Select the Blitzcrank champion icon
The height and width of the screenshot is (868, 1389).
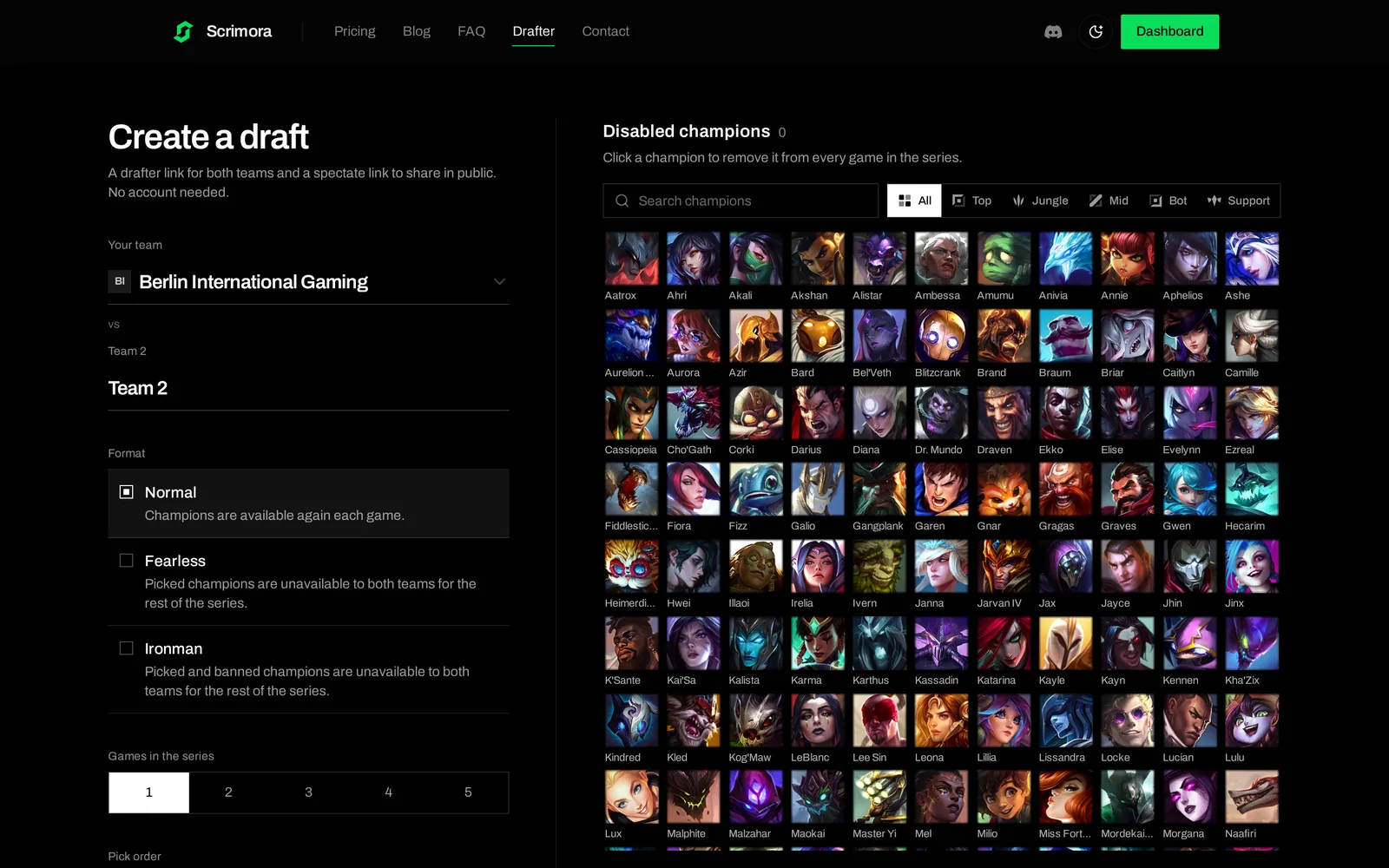coord(941,336)
